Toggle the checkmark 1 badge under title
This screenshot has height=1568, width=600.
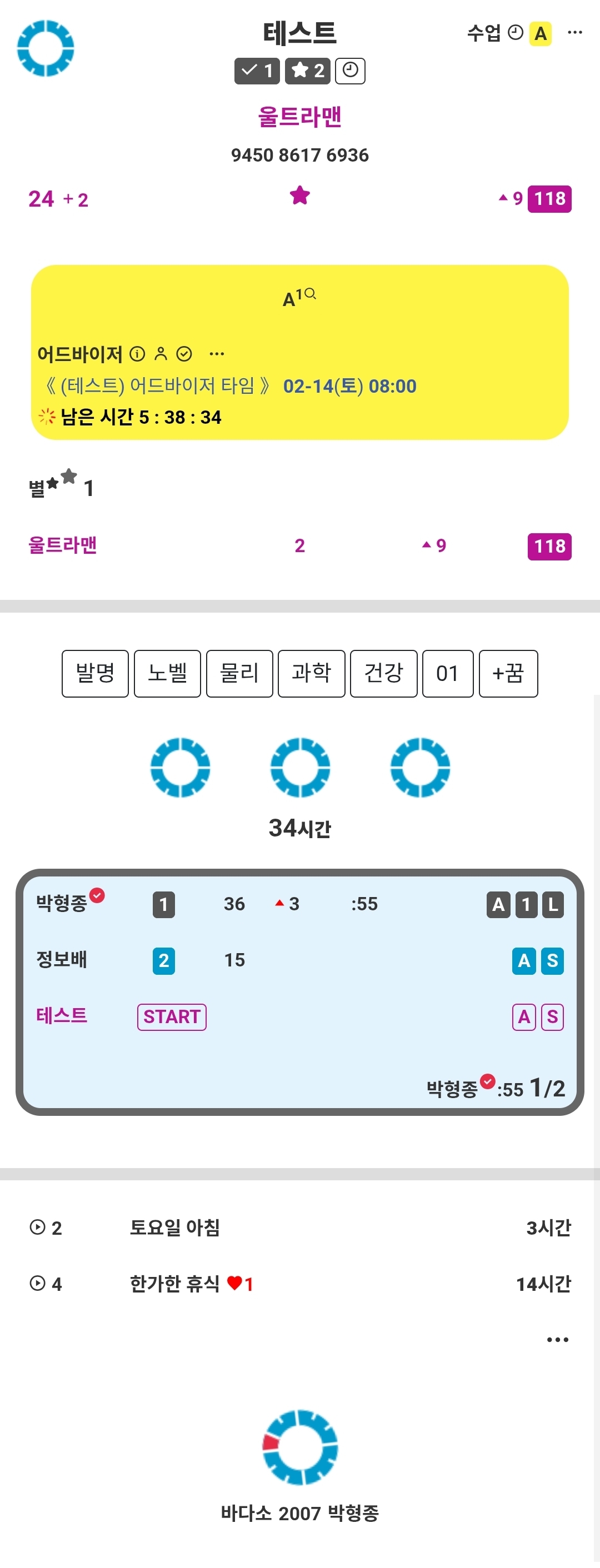click(257, 71)
